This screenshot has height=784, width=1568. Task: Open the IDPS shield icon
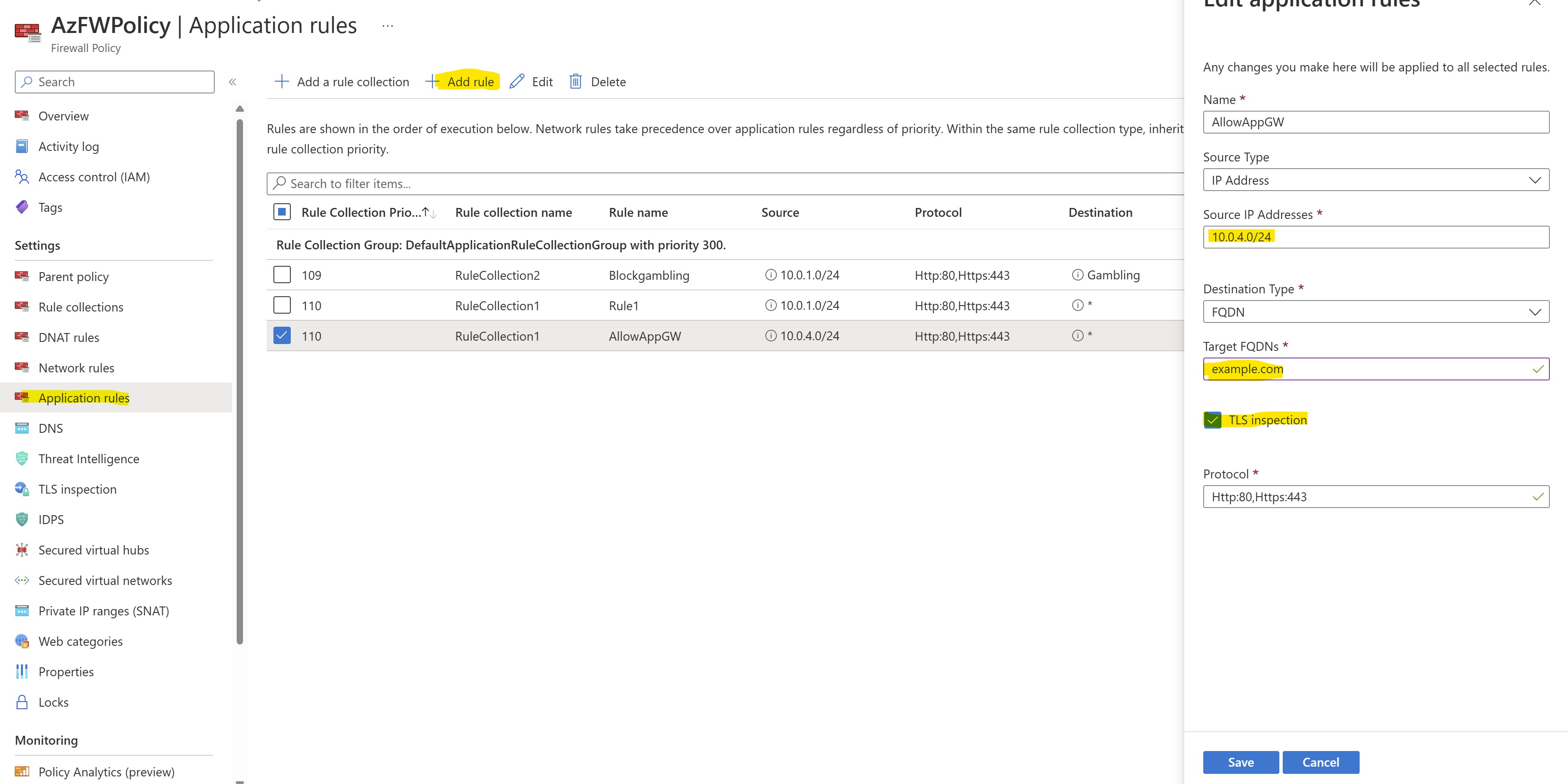click(x=22, y=519)
